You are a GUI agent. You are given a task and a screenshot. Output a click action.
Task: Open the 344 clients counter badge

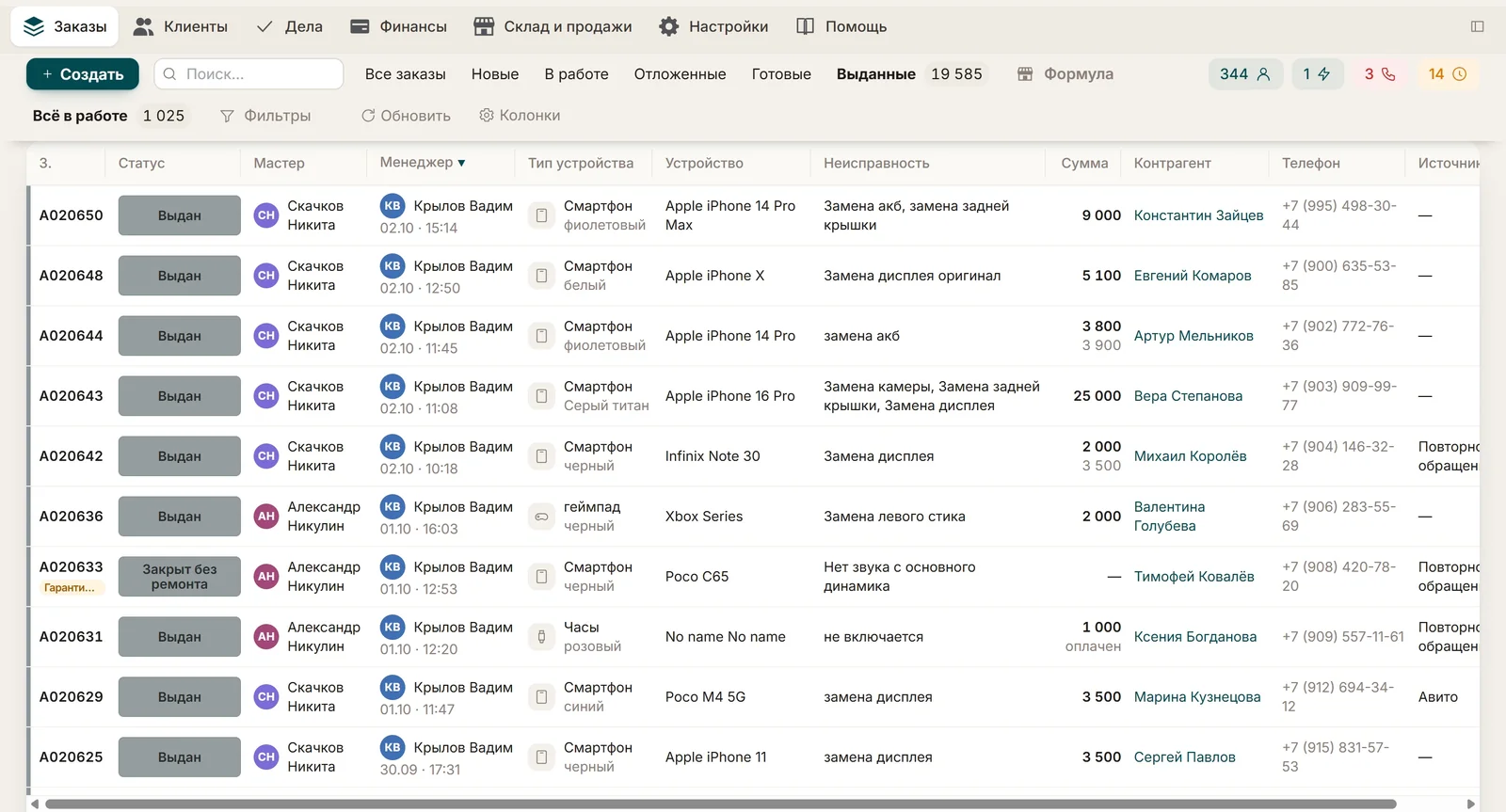pyautogui.click(x=1245, y=74)
